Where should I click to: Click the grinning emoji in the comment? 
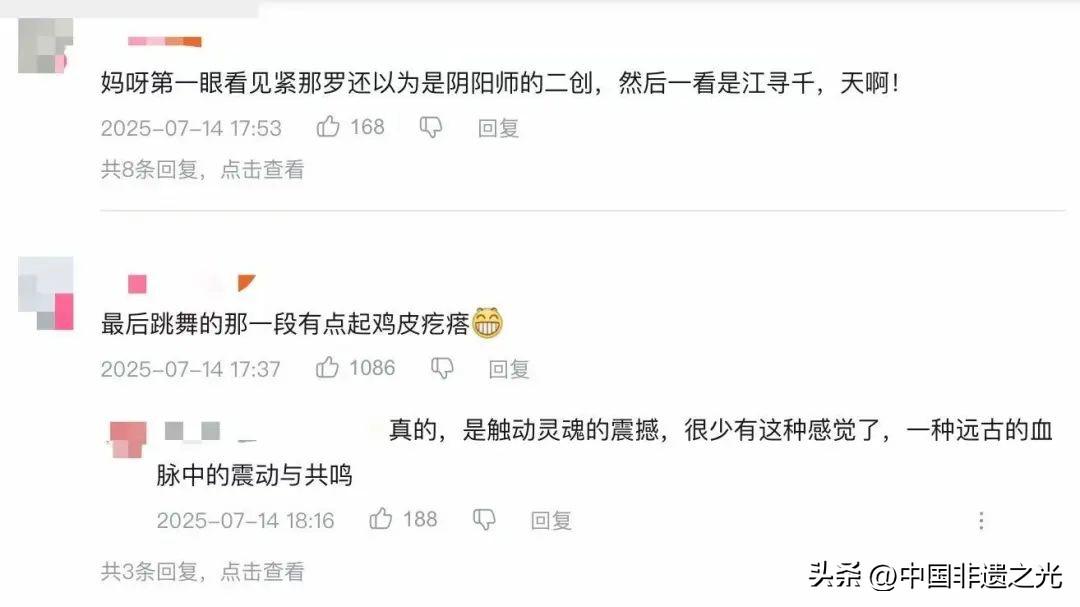coord(487,322)
